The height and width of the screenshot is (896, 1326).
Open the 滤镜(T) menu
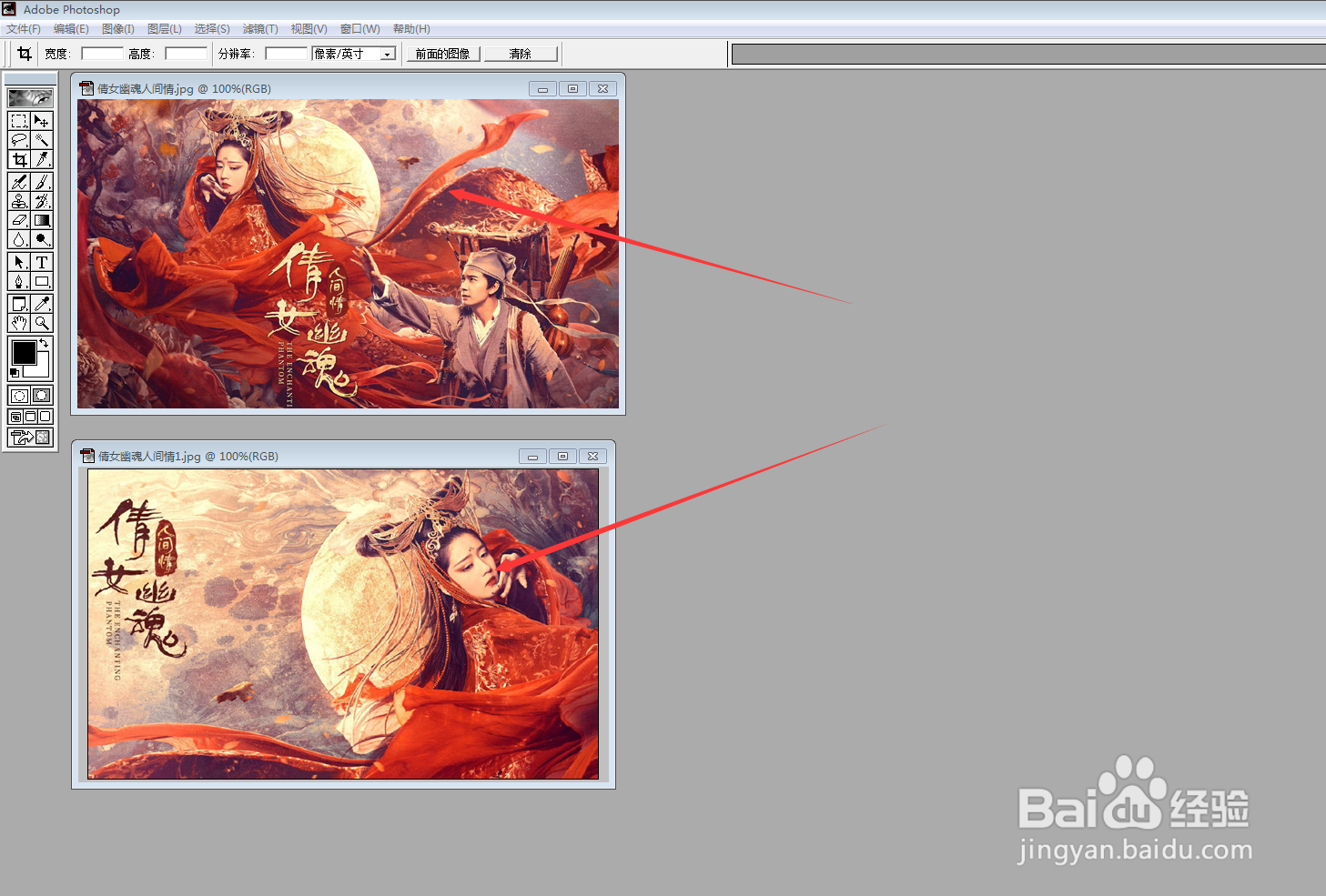click(260, 29)
